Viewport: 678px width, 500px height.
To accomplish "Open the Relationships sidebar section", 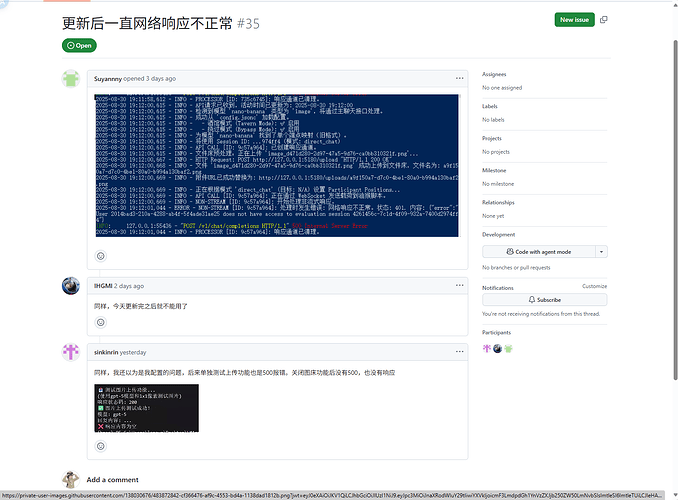I will click(499, 202).
